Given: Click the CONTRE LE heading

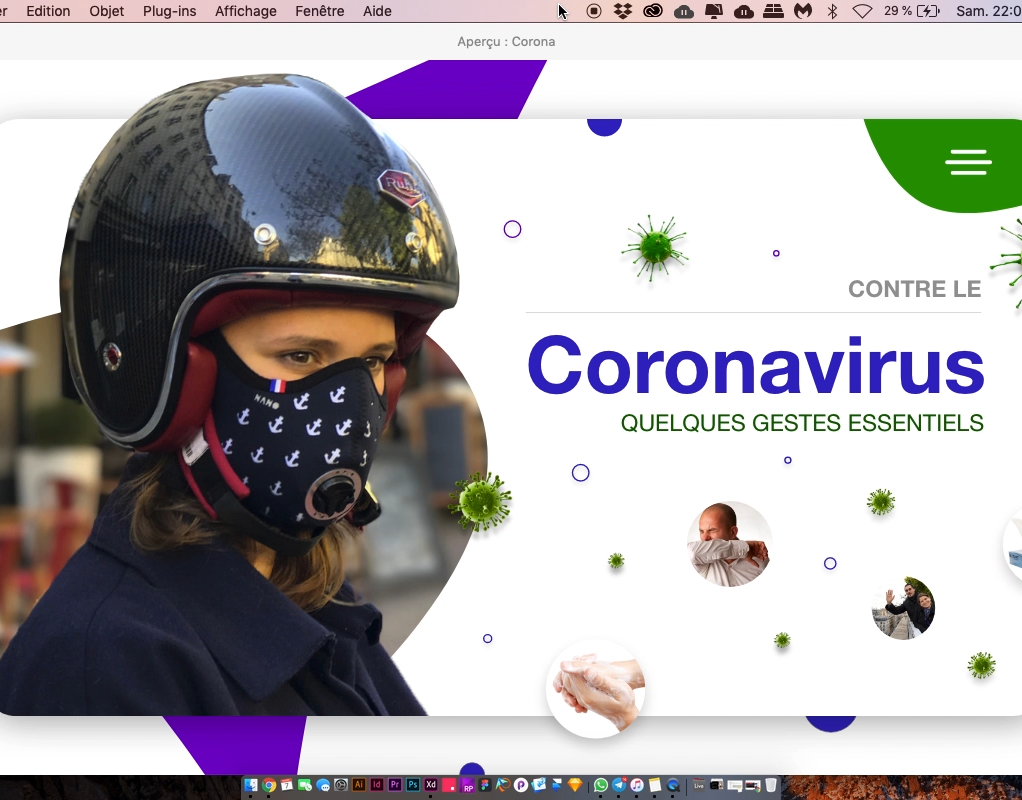Looking at the screenshot, I should [x=914, y=289].
